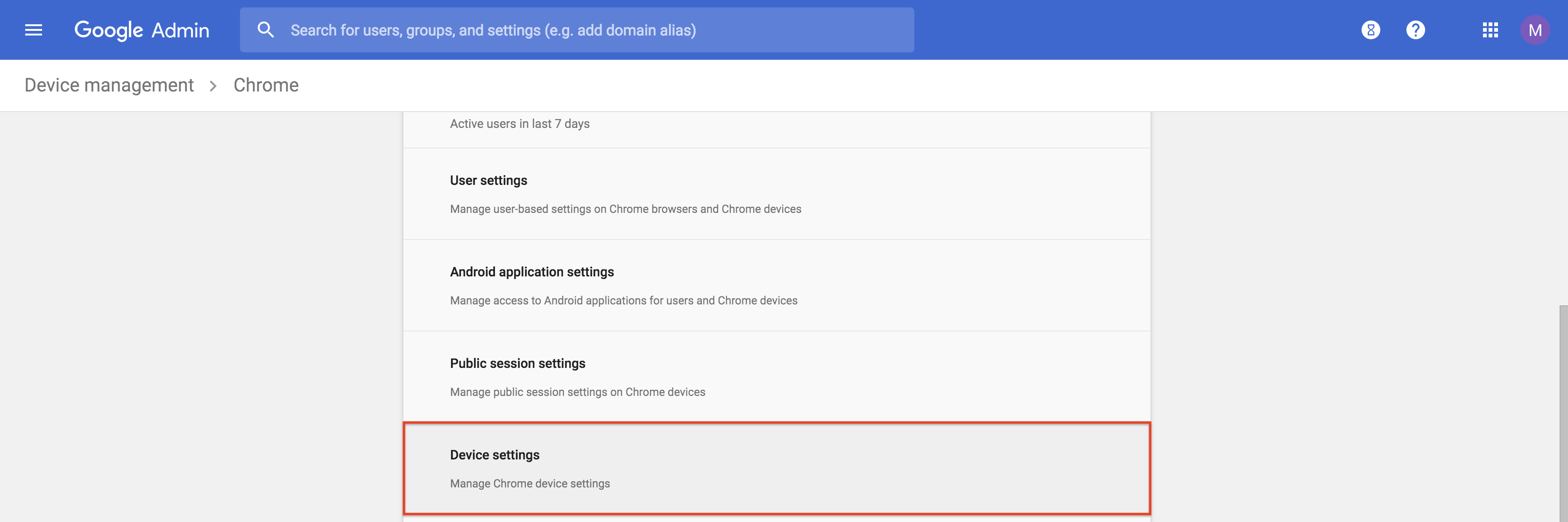The height and width of the screenshot is (522, 1568).
Task: Click 'Manage public session settings' description text
Action: 577,392
